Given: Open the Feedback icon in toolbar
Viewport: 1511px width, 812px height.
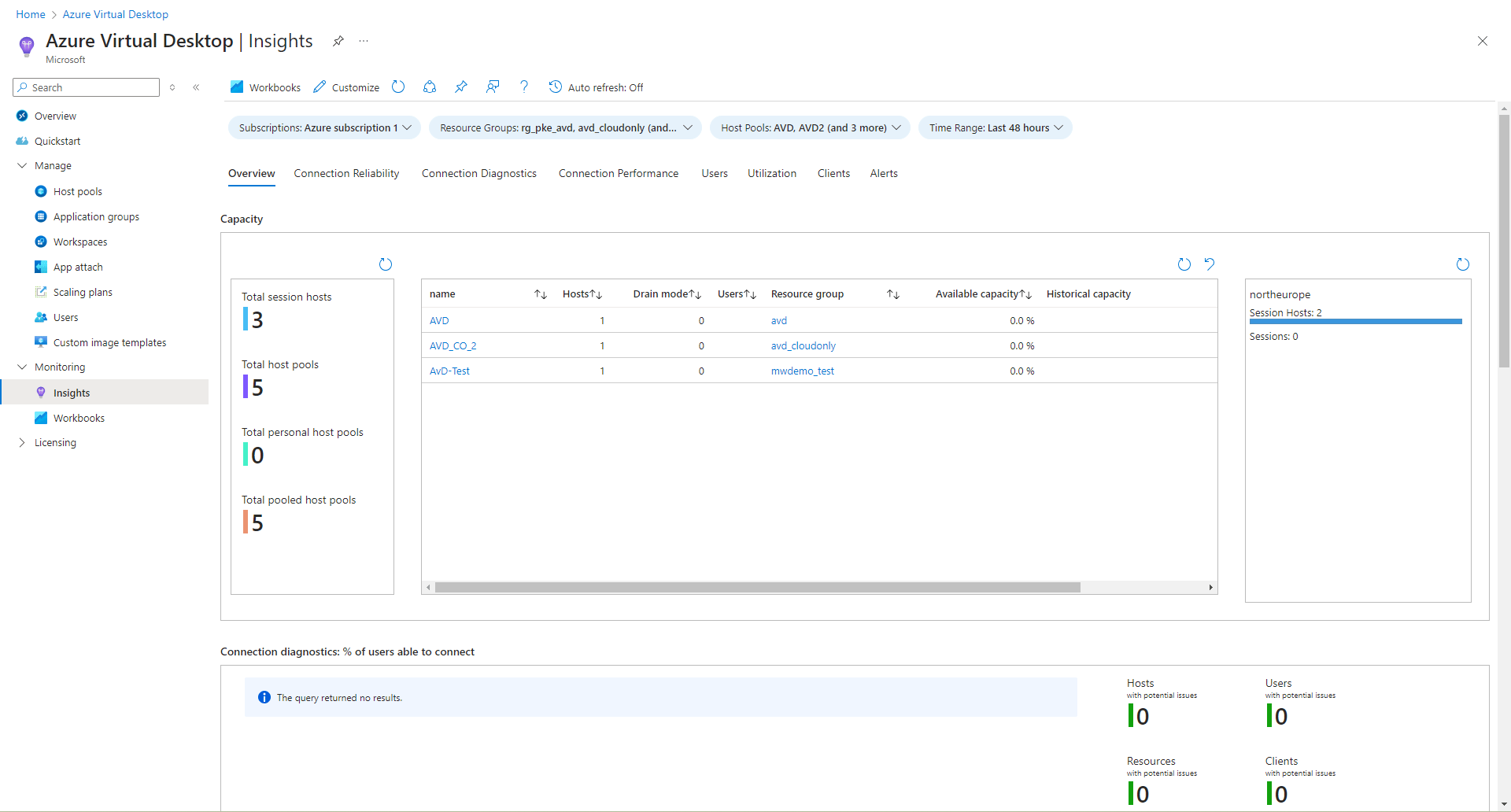Looking at the screenshot, I should [x=493, y=87].
